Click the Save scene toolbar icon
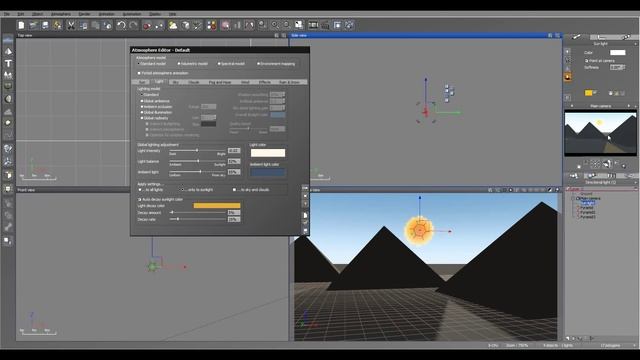This screenshot has height=360, width=640. coord(45,25)
